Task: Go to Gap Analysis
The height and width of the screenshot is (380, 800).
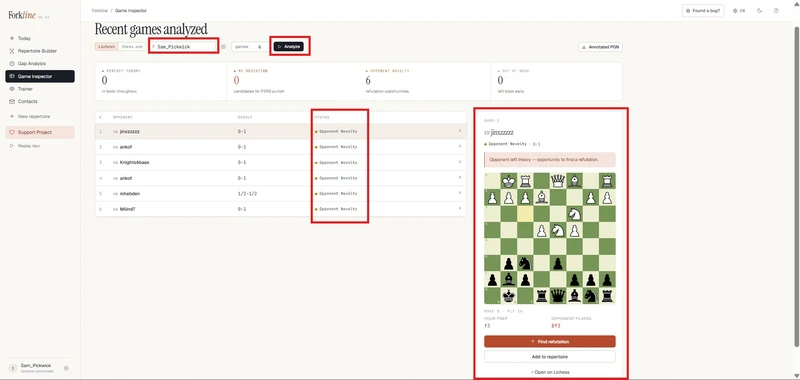Action: point(40,63)
